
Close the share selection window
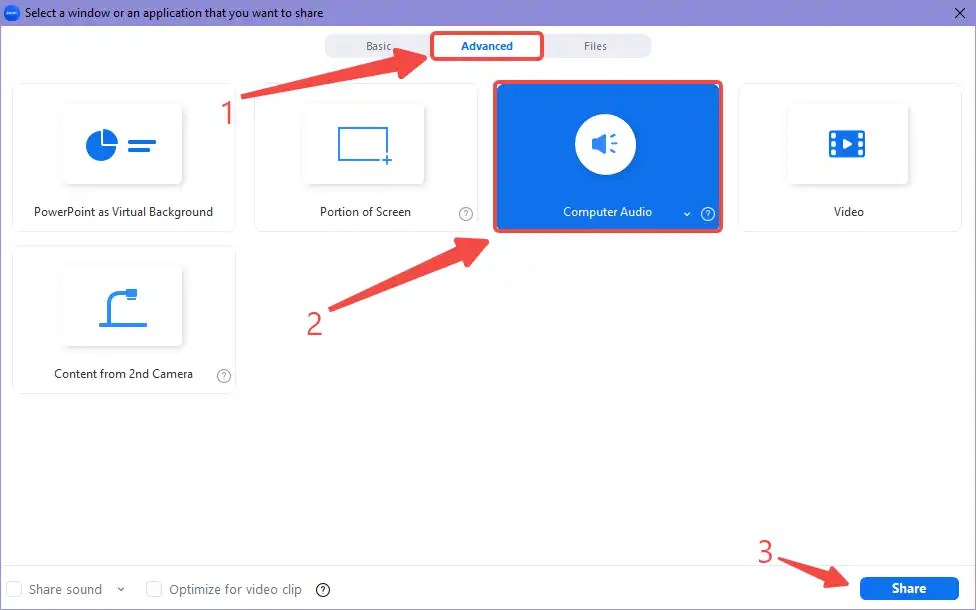961,13
